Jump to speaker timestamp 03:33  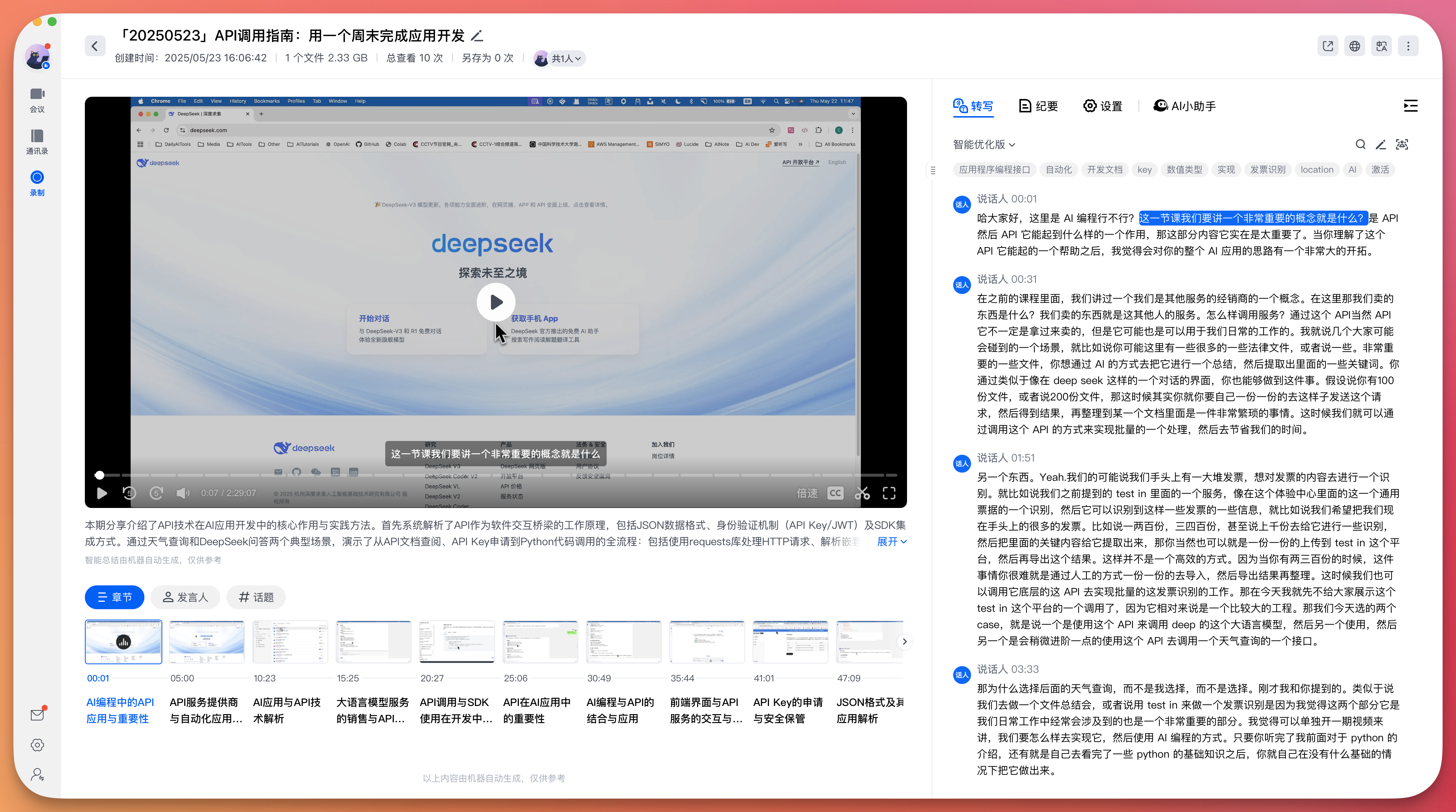tap(1025, 669)
